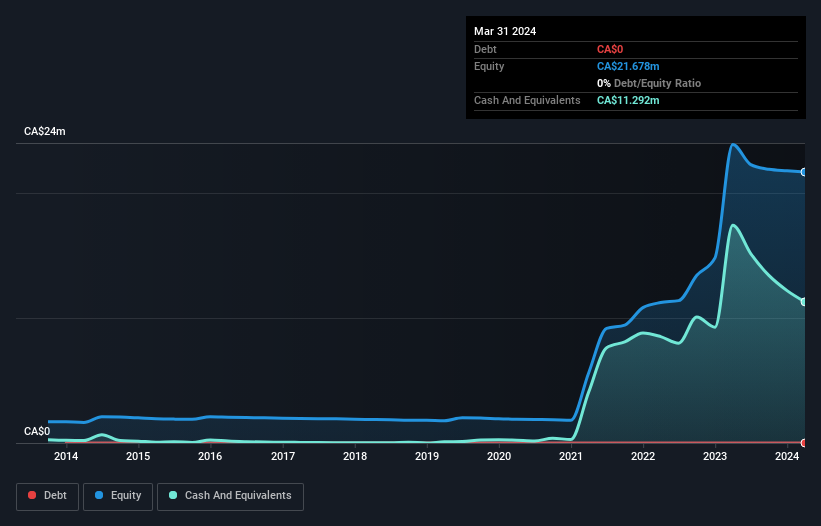Click the Mar 31 2024 tooltip date
Viewport: 821px width, 526px height.
point(505,31)
